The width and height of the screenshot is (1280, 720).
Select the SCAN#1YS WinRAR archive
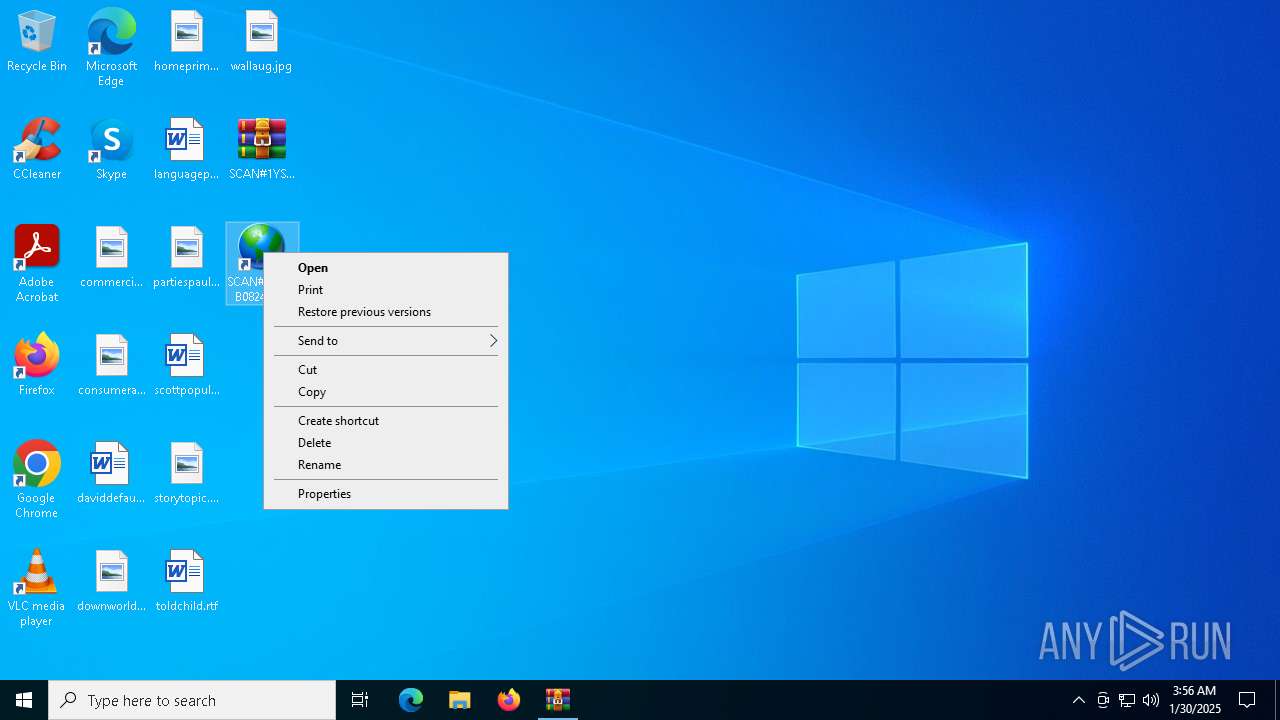pyautogui.click(x=261, y=149)
